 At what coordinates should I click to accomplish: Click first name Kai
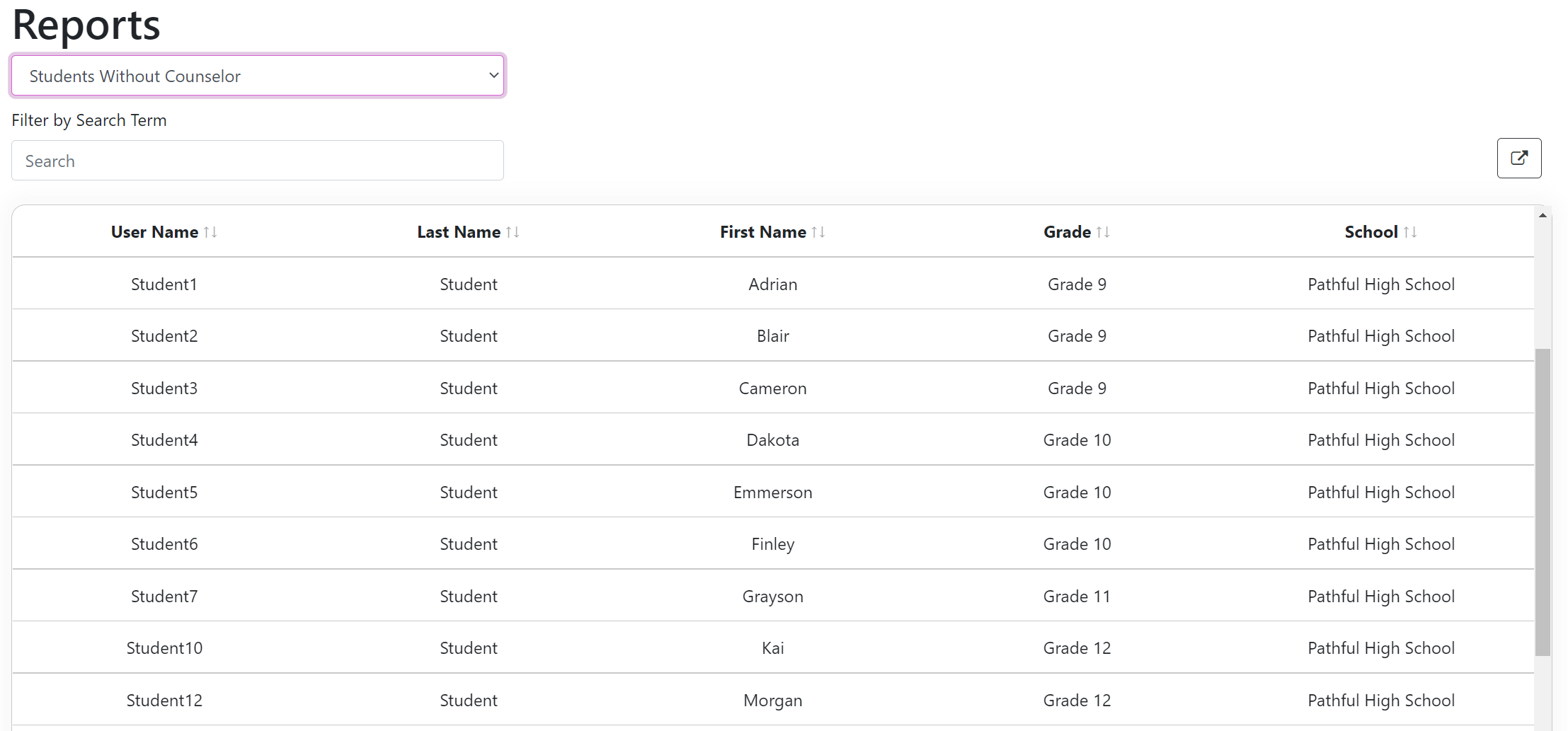[x=773, y=648]
